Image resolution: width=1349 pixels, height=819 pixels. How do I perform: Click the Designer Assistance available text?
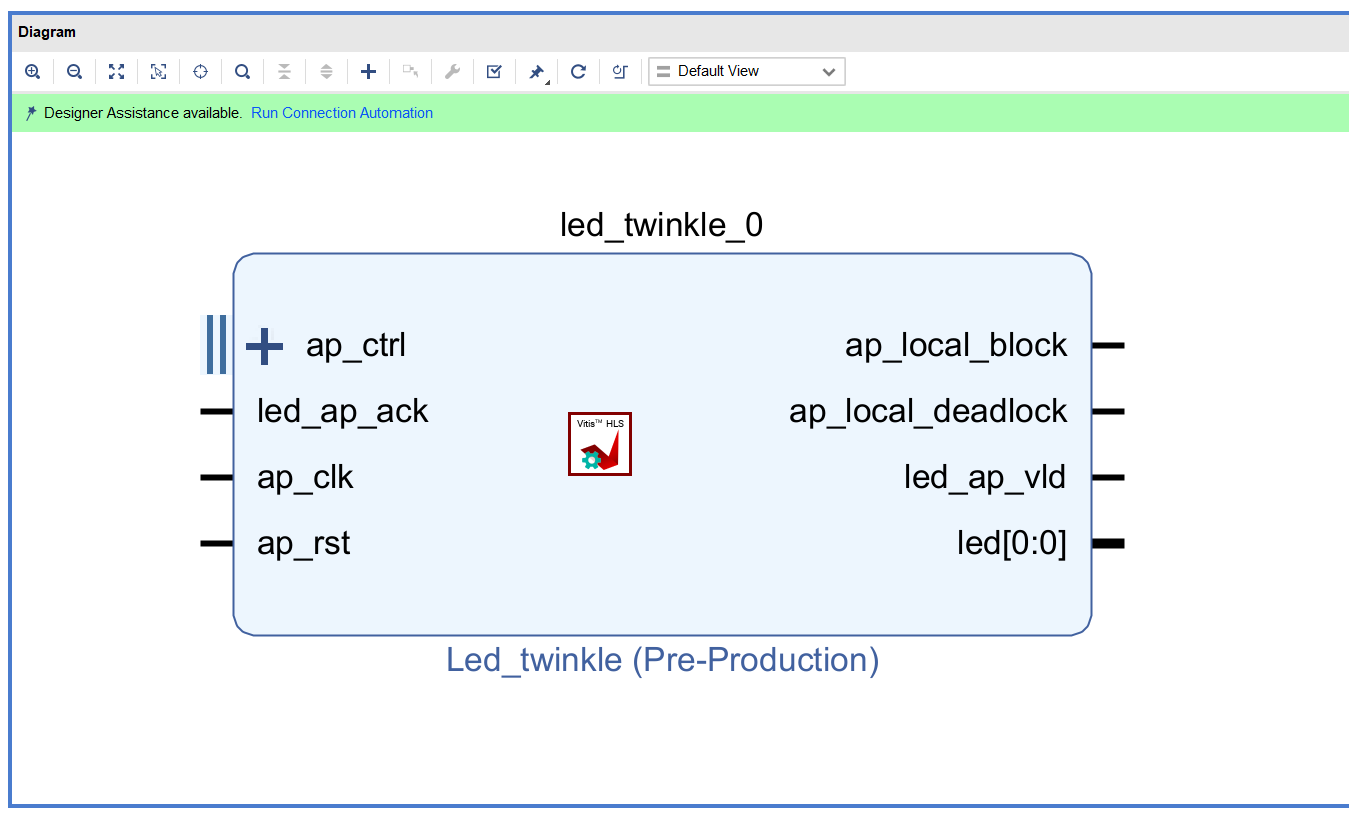click(143, 113)
